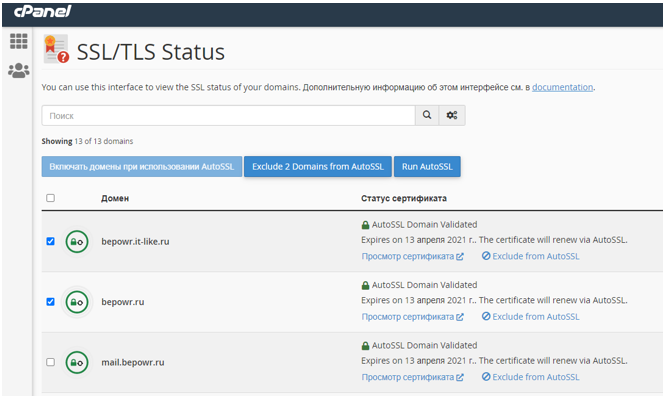Click Просмотр сертификата for bepowr.it-like.ru
The width and height of the screenshot is (667, 399).
[412, 256]
